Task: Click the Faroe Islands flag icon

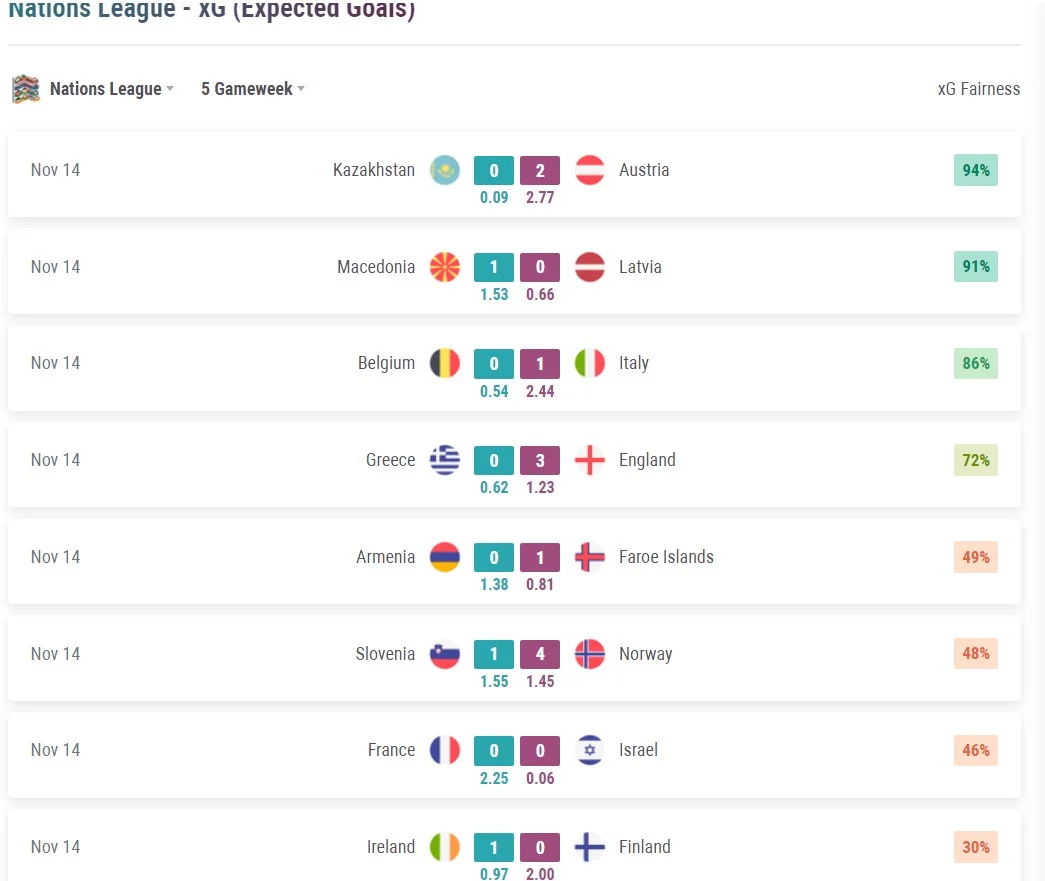Action: pyautogui.click(x=590, y=557)
